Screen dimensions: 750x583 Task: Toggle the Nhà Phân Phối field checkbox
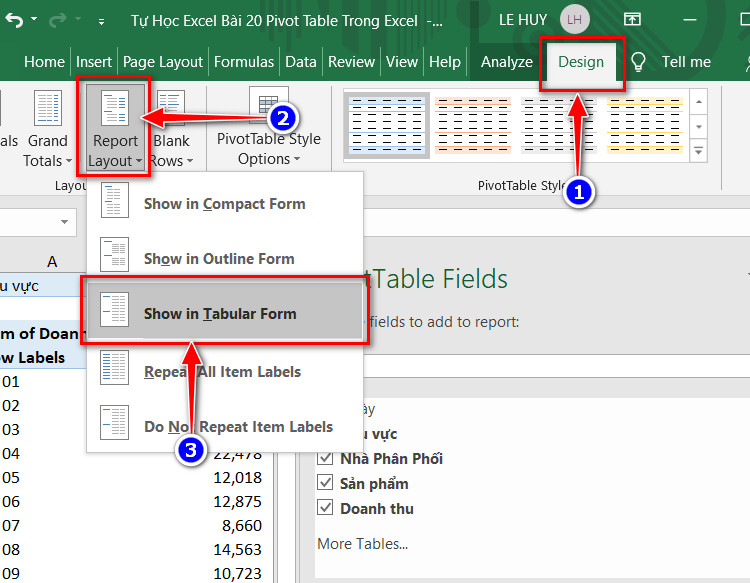coord(325,457)
